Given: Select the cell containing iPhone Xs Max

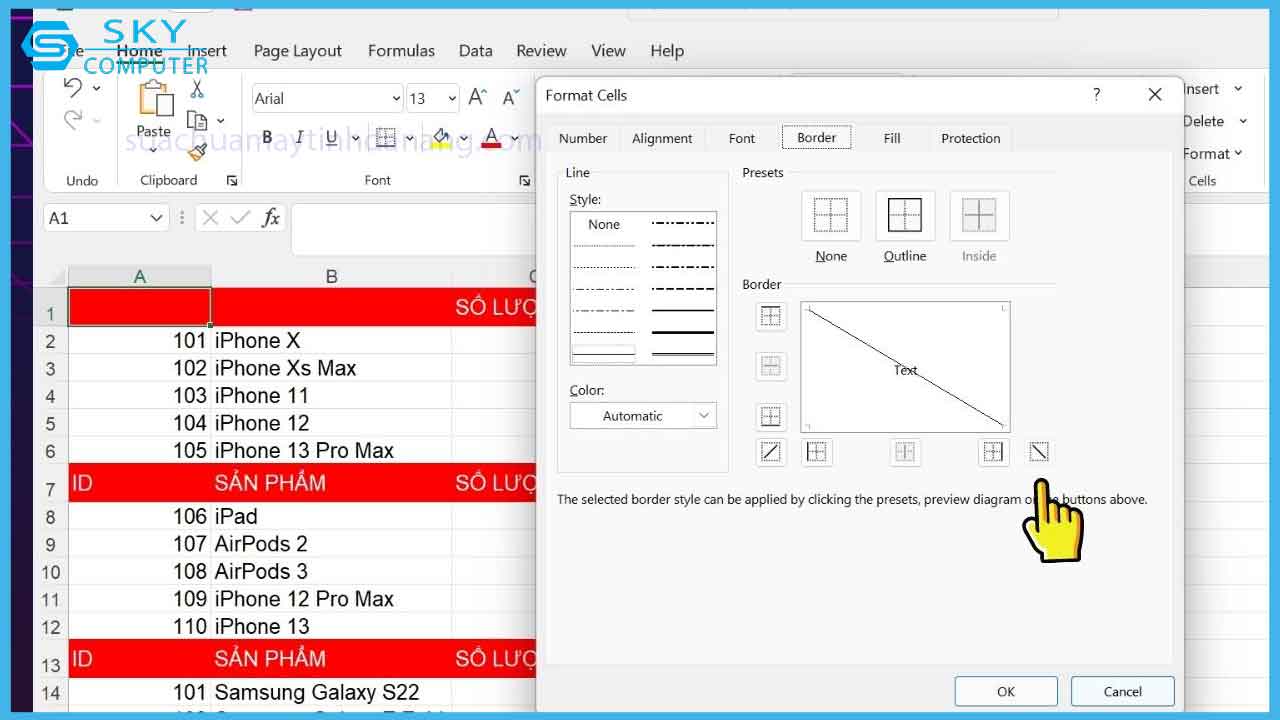Looking at the screenshot, I should [x=331, y=368].
